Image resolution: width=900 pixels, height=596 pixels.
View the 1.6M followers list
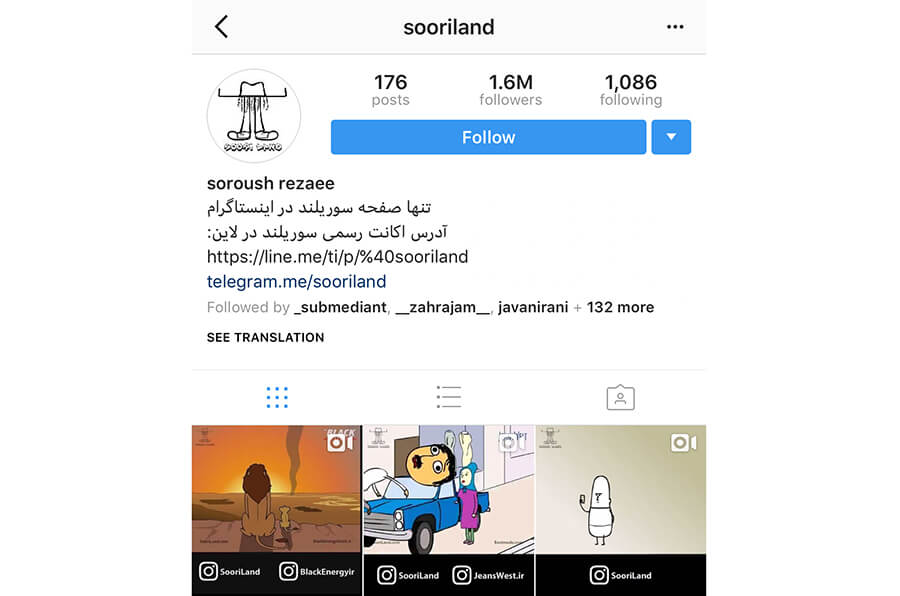click(x=510, y=90)
